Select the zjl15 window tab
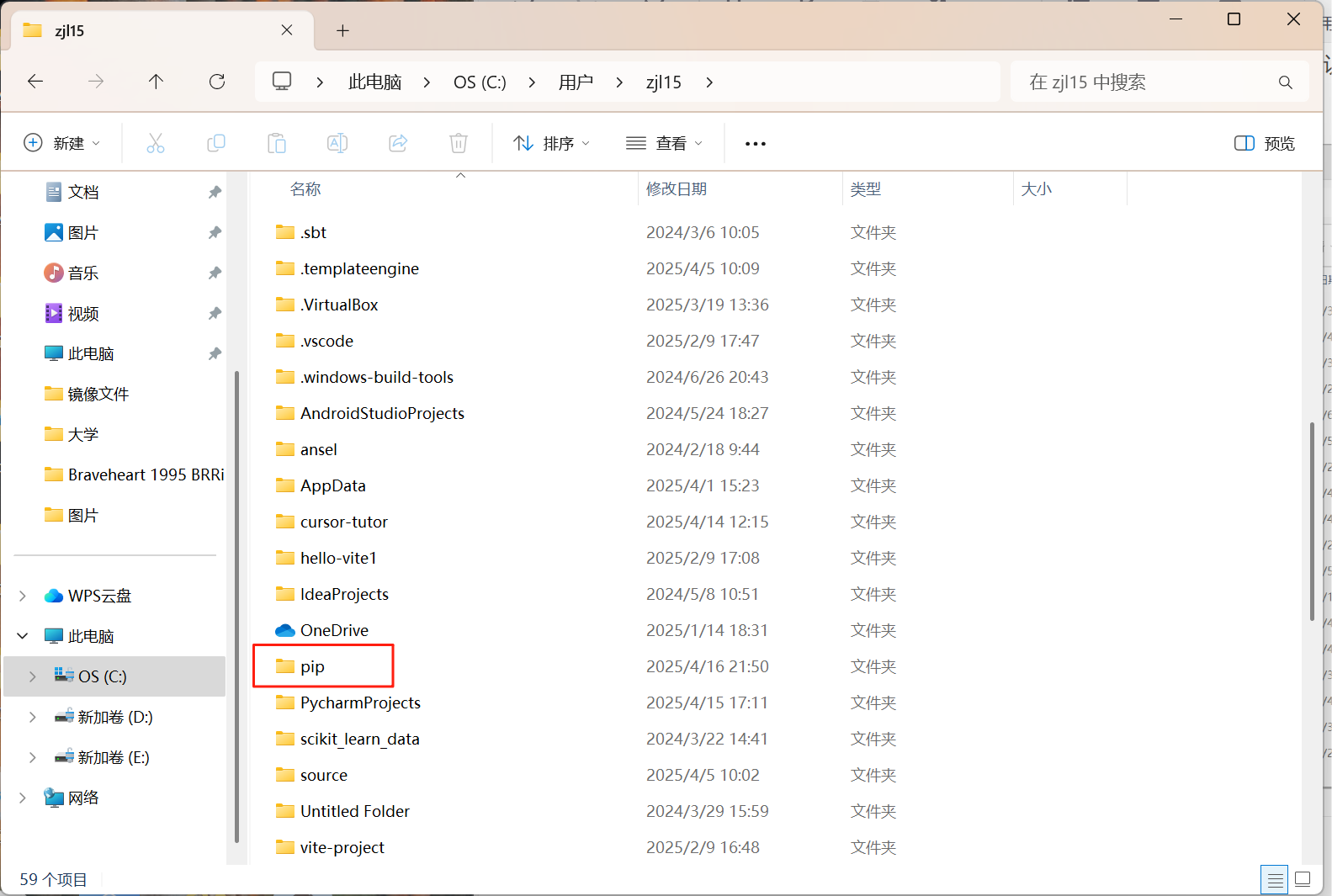Viewport: 1332px width, 896px height. click(162, 30)
